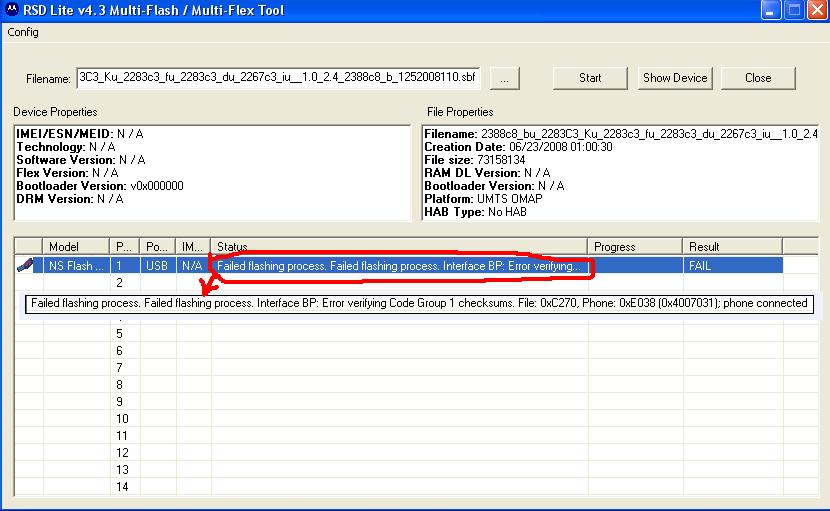Screen dimensions: 830x511
Task: Select the NS Flash model cell
Action: [x=76, y=266]
